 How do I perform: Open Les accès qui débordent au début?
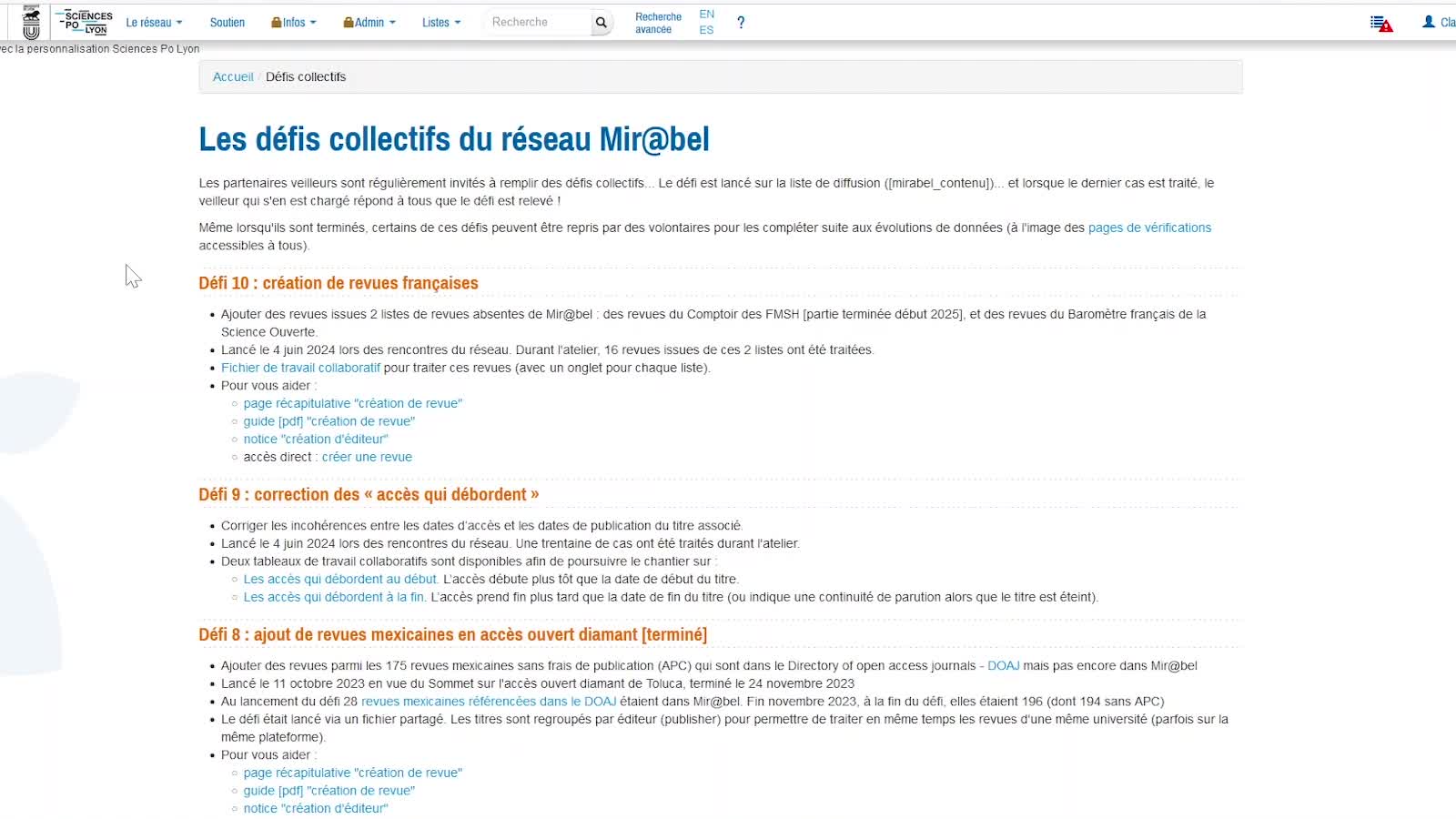(340, 579)
